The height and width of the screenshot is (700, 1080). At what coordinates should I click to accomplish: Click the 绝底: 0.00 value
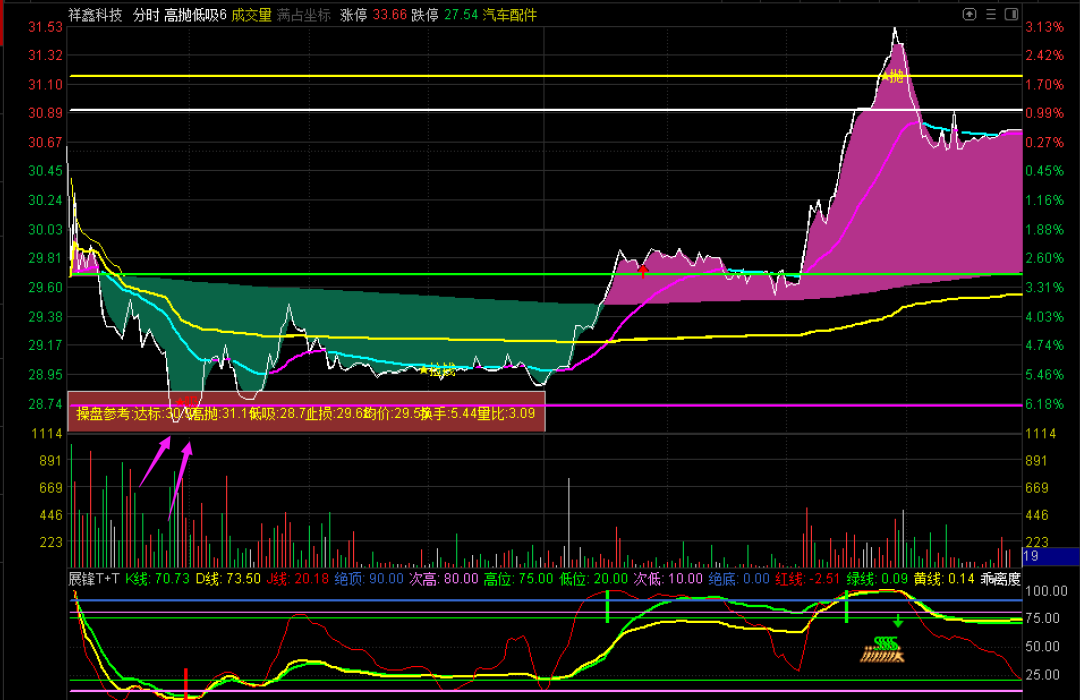(739, 579)
